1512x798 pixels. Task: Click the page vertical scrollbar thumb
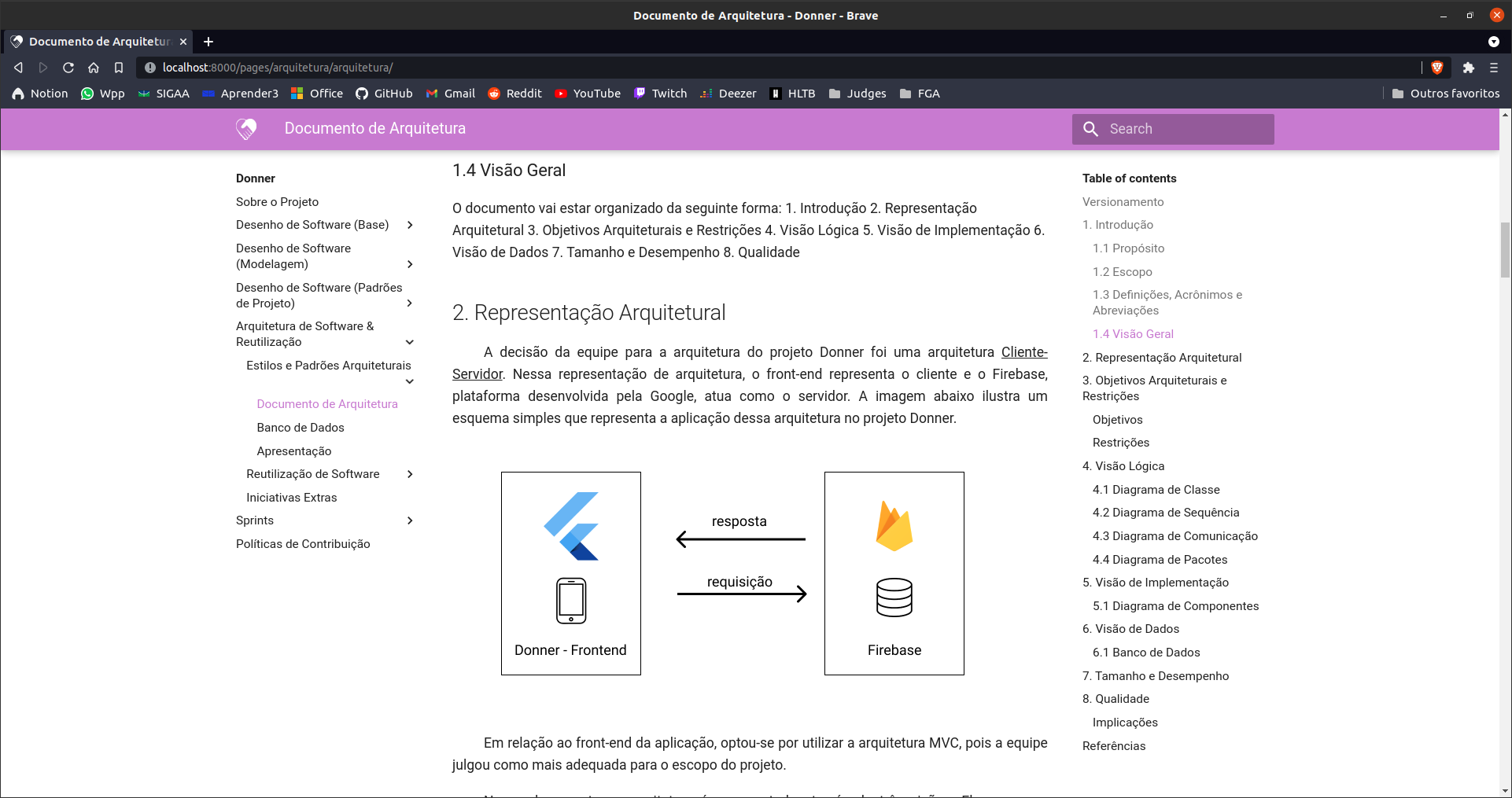pyautogui.click(x=1505, y=250)
